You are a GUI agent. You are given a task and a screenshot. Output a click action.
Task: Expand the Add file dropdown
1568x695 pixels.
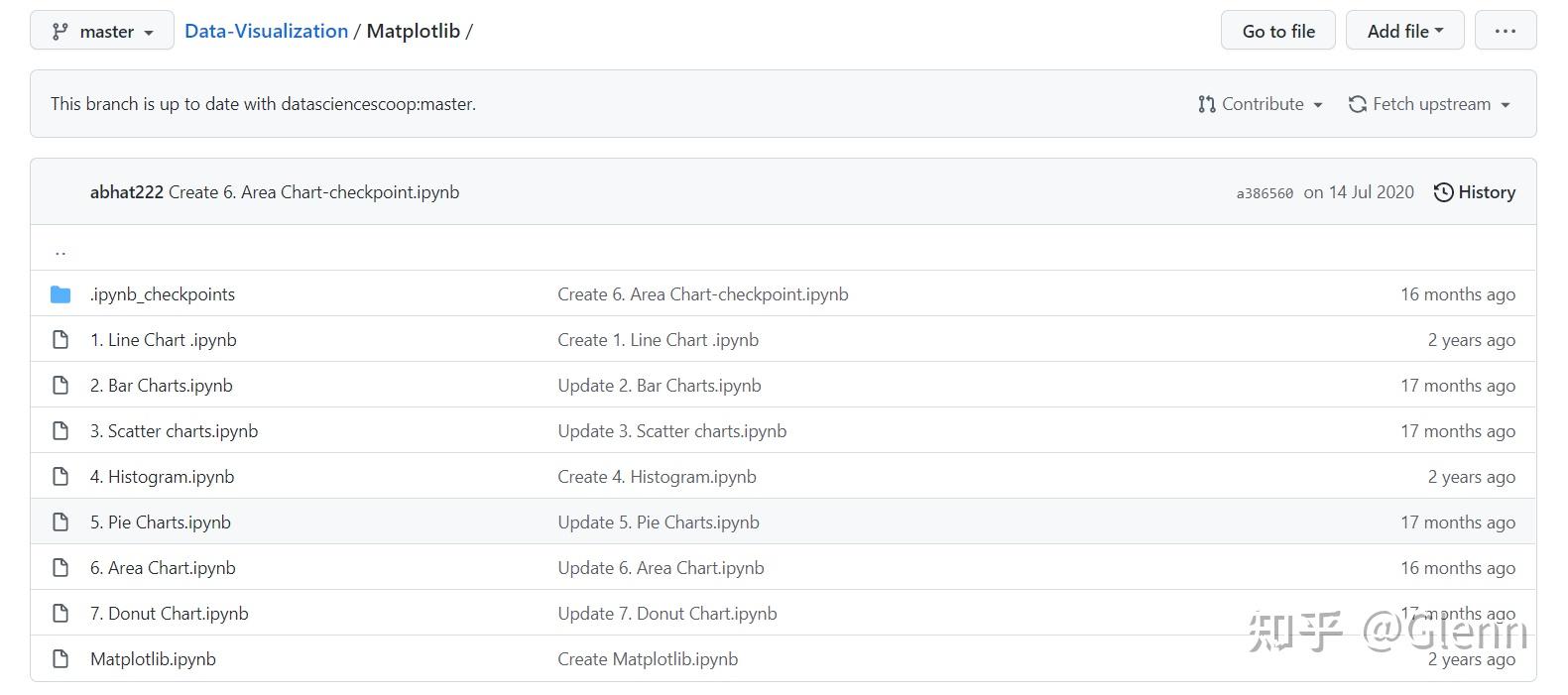(1404, 31)
